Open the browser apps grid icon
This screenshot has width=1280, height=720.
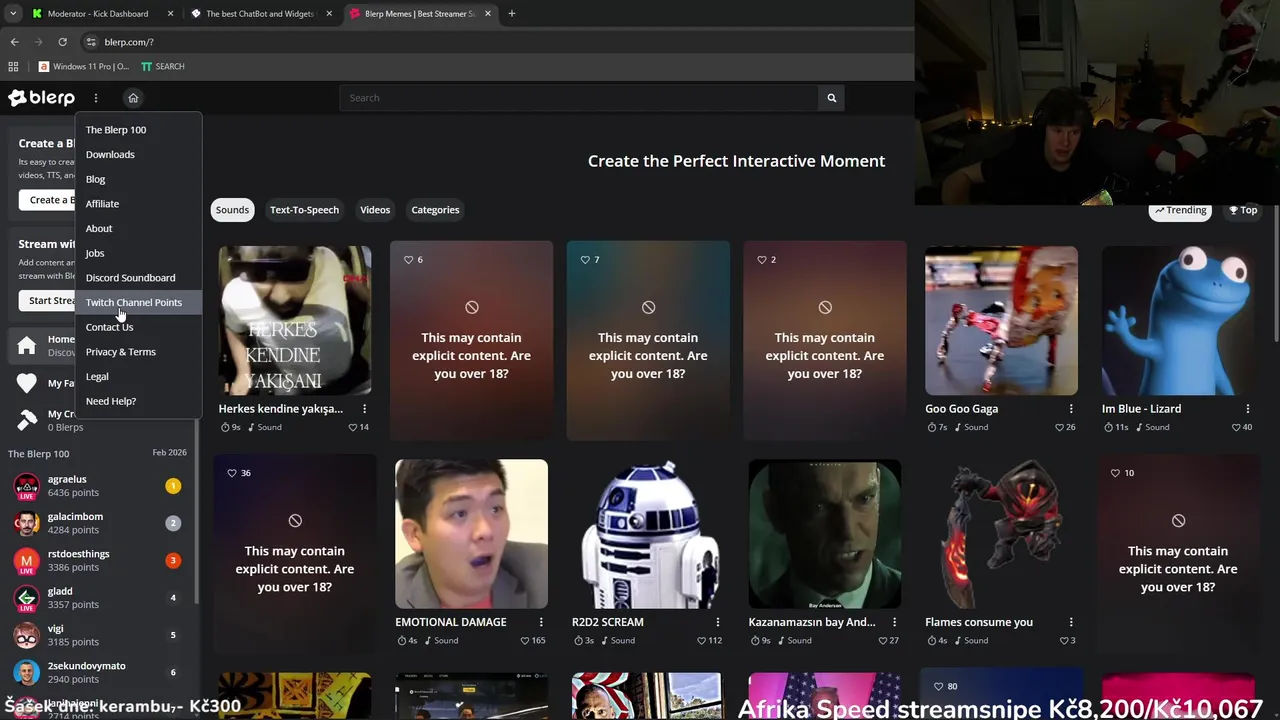(x=13, y=67)
